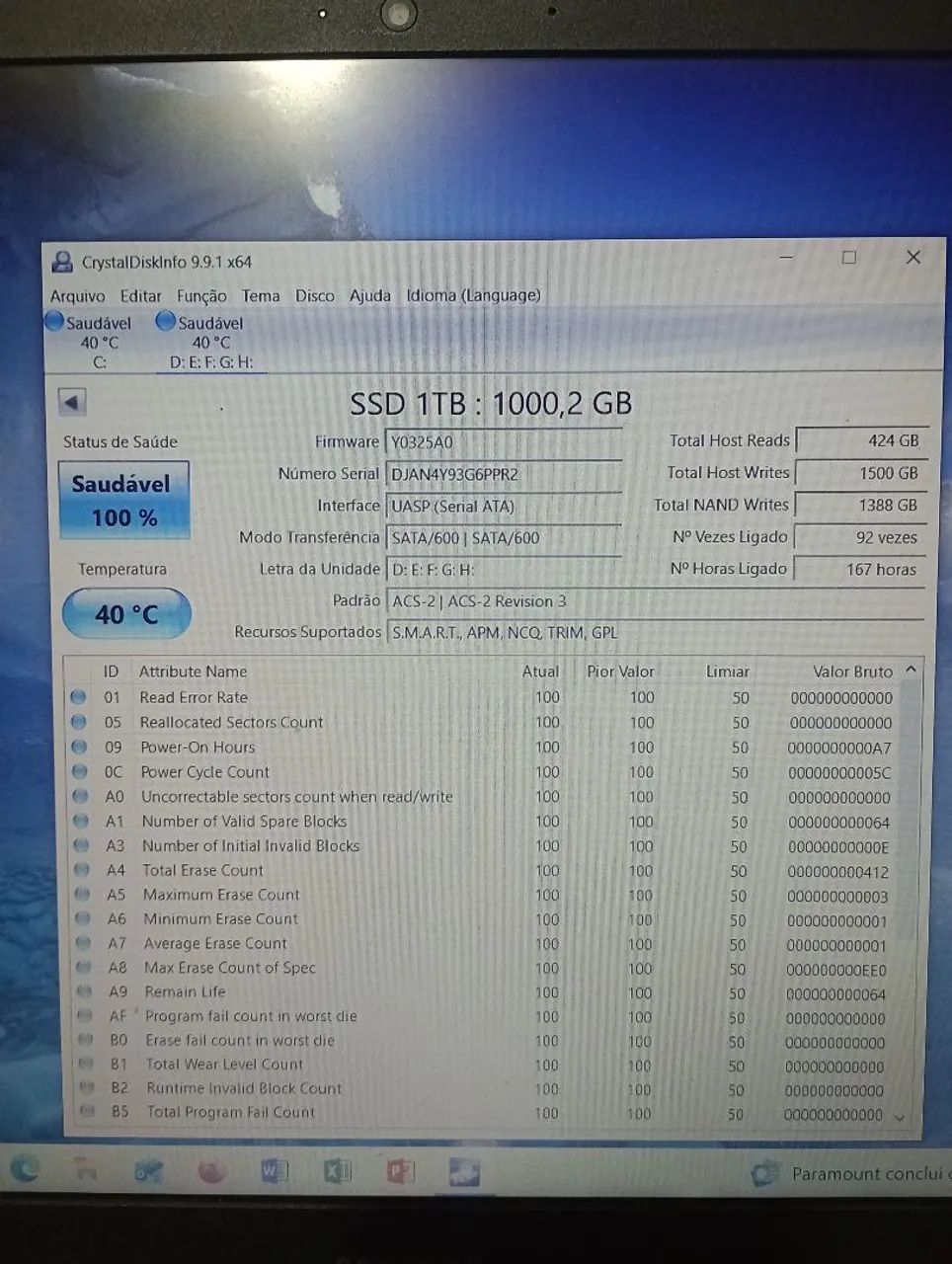Click the Nº Horas Ligado value 167 horas
This screenshot has height=1264, width=952.
click(x=861, y=569)
